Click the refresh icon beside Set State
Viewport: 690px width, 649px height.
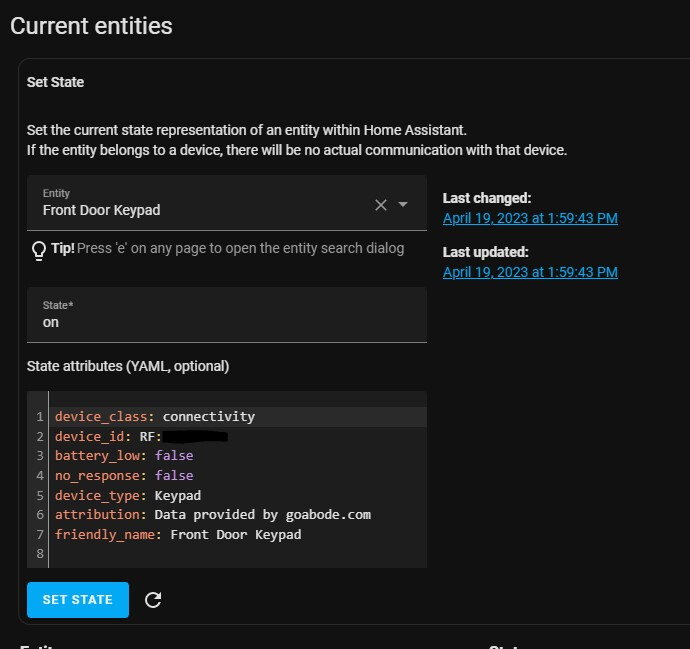pyautogui.click(x=153, y=600)
